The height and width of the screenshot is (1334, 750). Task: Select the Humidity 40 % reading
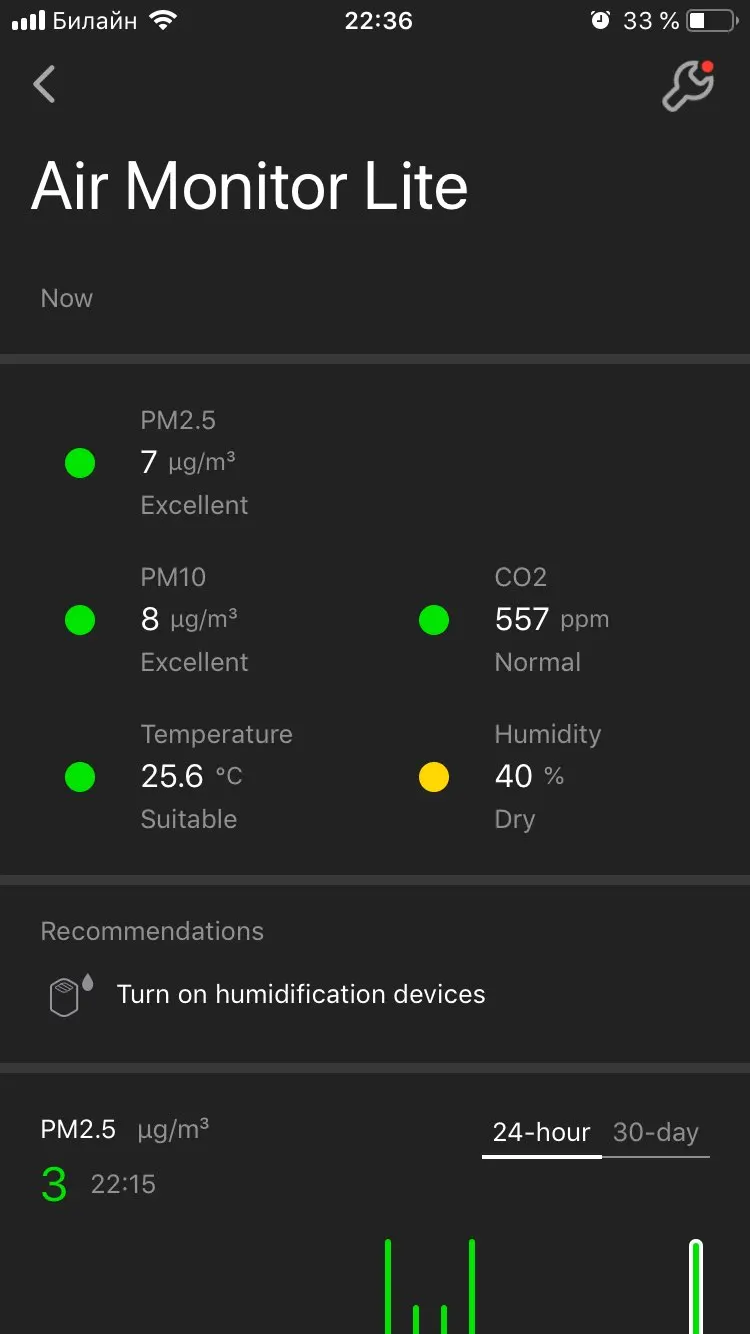coord(529,777)
